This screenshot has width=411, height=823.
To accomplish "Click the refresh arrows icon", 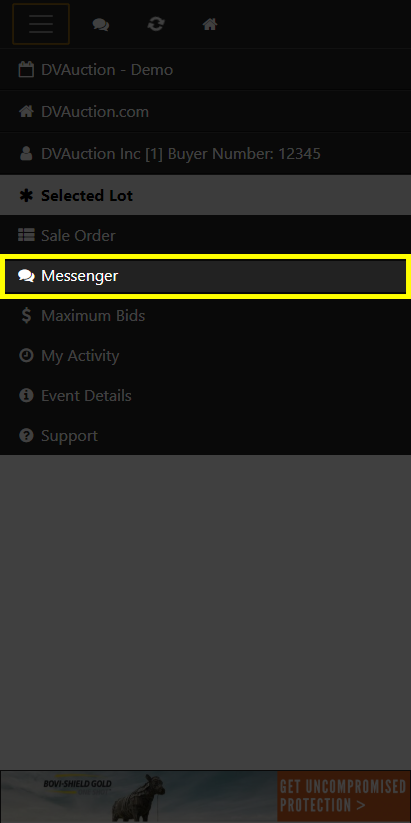I will point(155,24).
